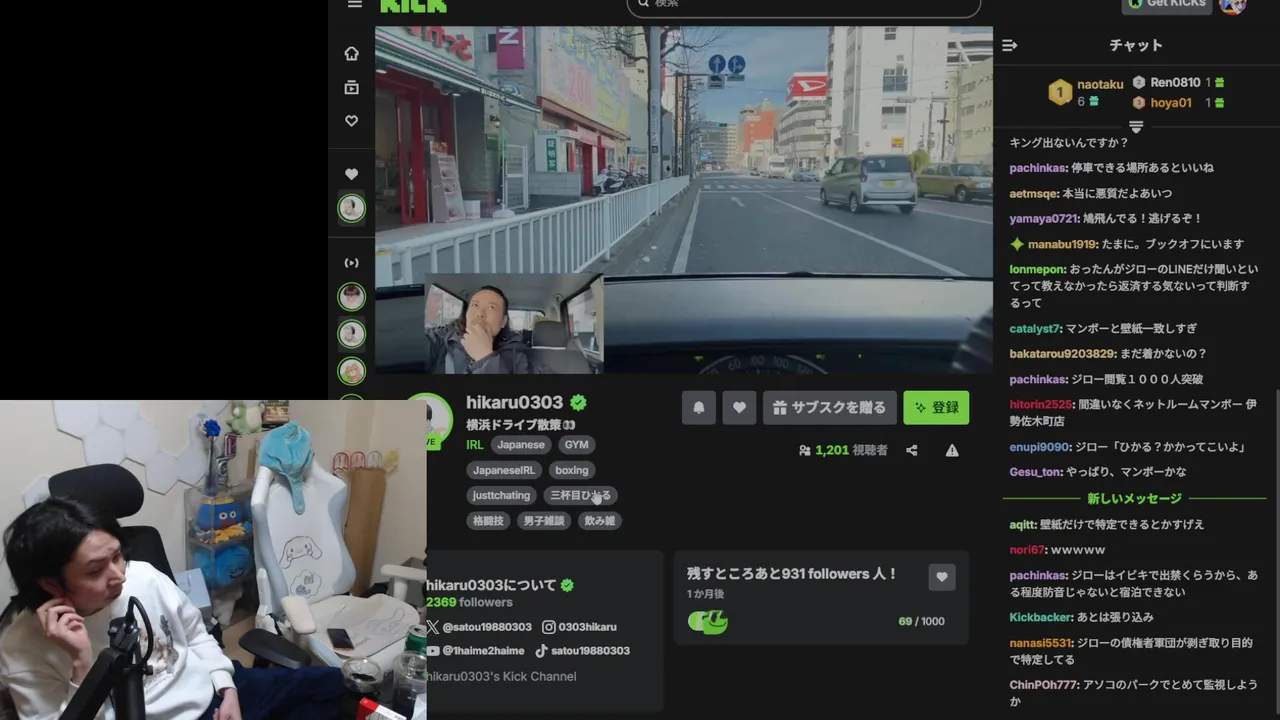Select the 格闘技 tag

[x=488, y=521]
